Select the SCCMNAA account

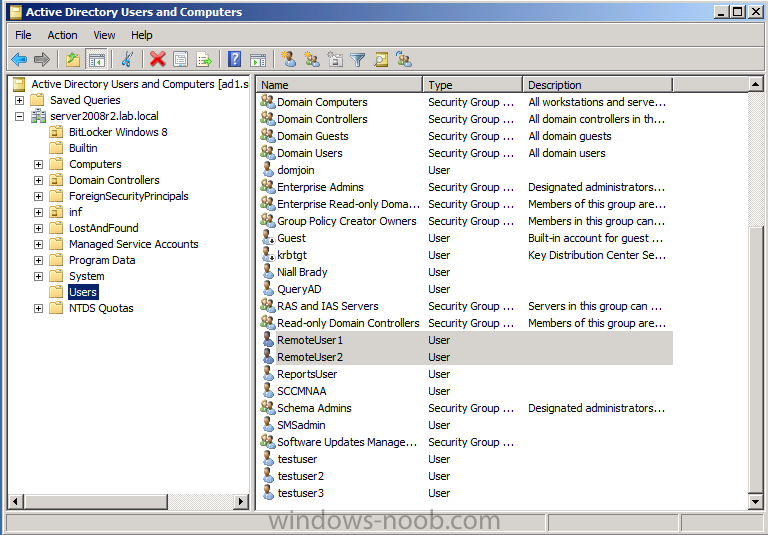301,391
